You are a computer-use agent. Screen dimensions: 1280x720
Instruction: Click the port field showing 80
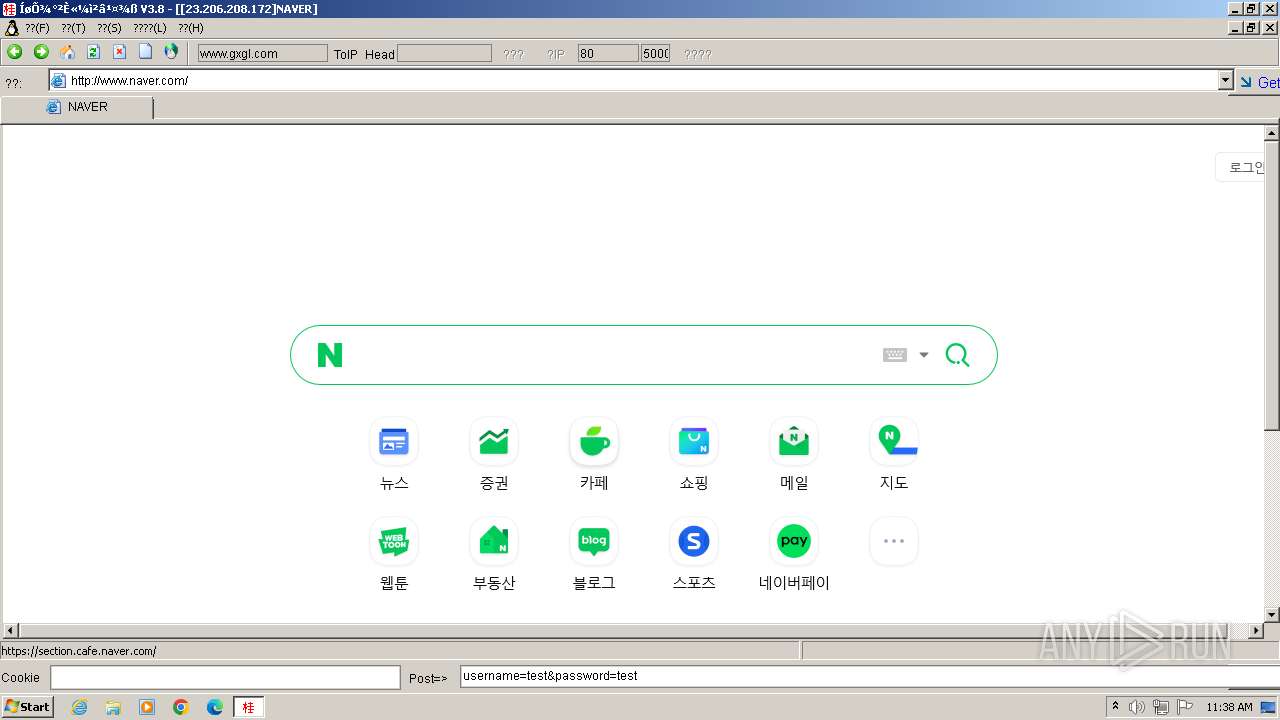pyautogui.click(x=608, y=53)
